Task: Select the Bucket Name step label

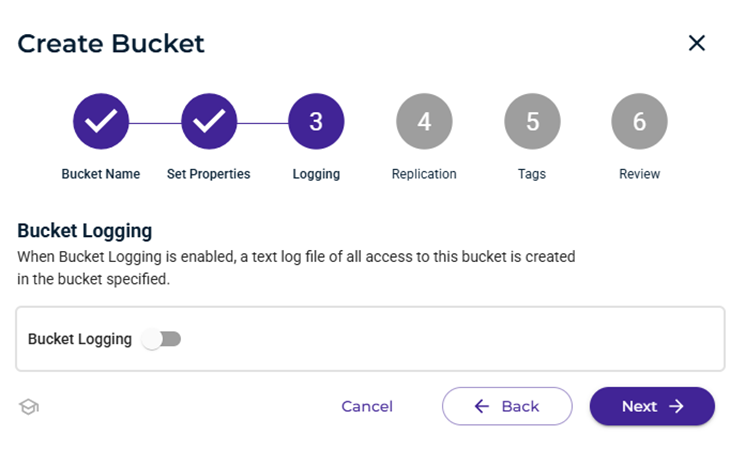Action: pos(101,174)
